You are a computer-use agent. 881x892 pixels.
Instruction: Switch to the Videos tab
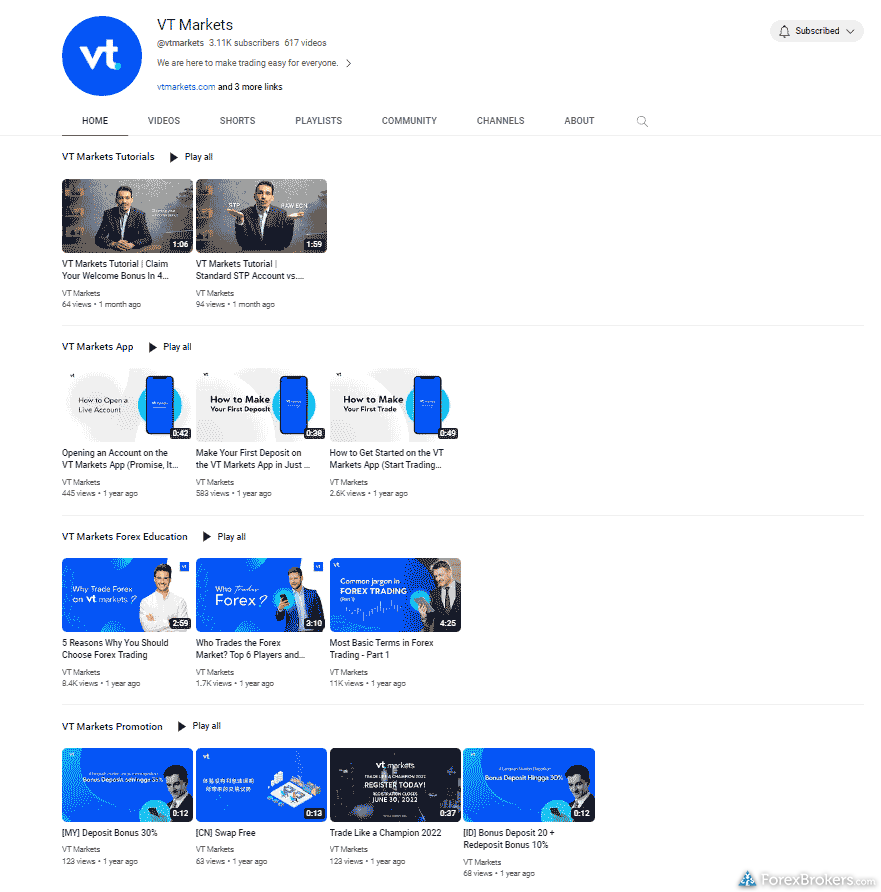pyautogui.click(x=164, y=121)
